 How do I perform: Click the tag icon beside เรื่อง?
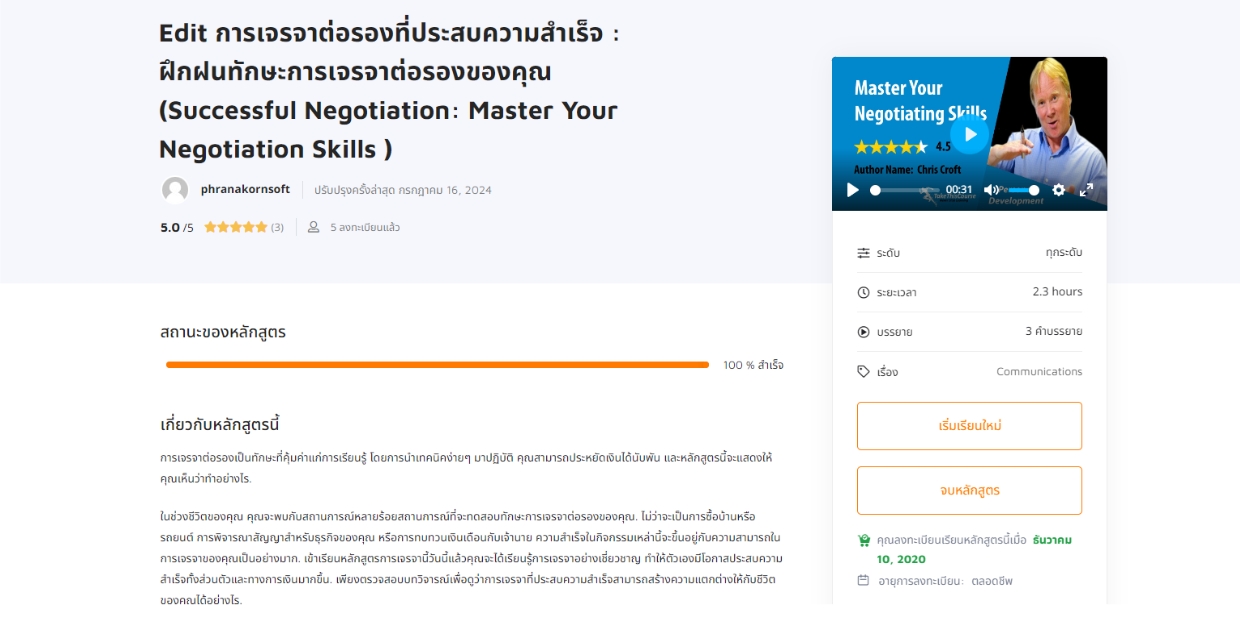(864, 371)
